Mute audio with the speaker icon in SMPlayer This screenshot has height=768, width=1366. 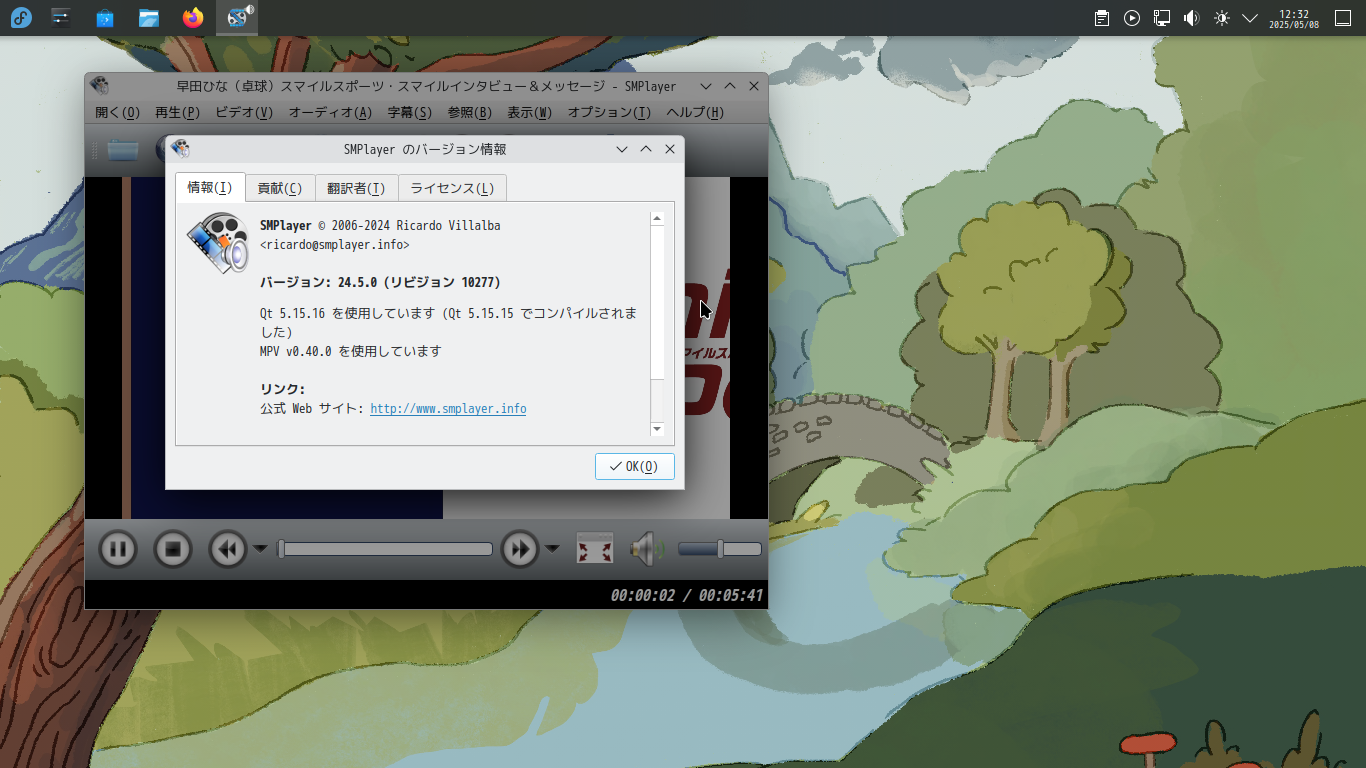click(647, 549)
